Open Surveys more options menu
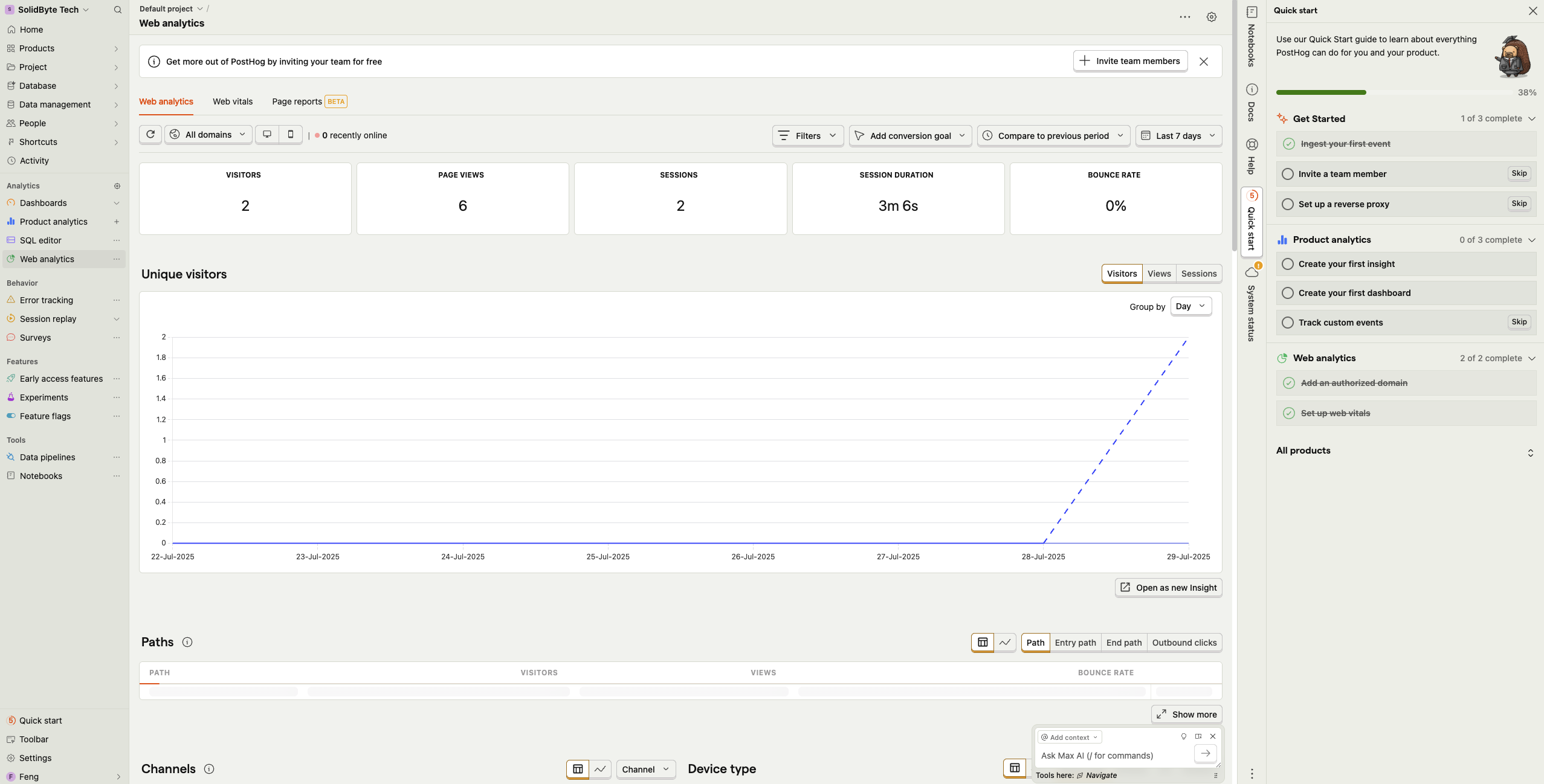Screen dimensions: 1544x784 pos(117,338)
